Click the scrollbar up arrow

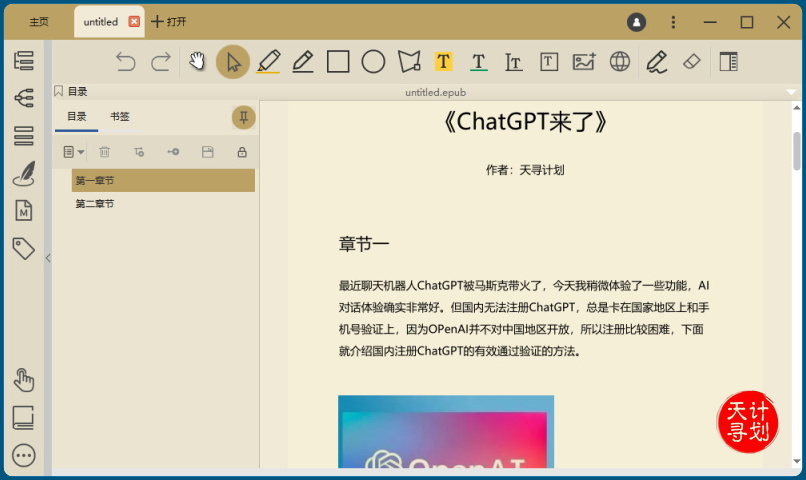[797, 108]
